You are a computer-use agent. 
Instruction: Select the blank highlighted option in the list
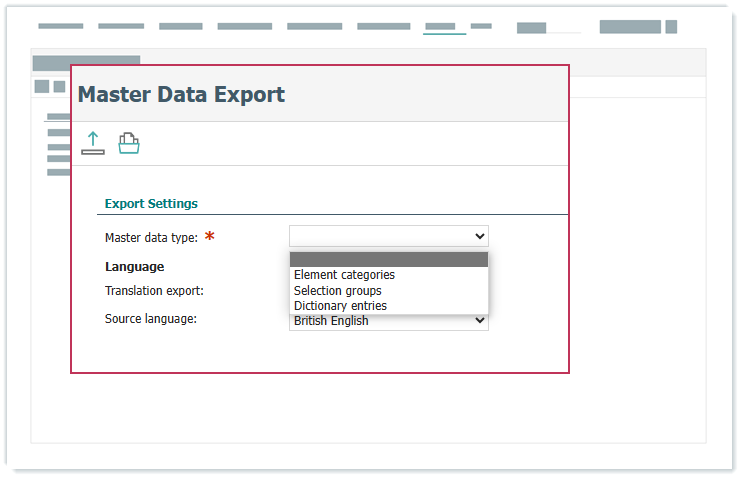pyautogui.click(x=388, y=259)
